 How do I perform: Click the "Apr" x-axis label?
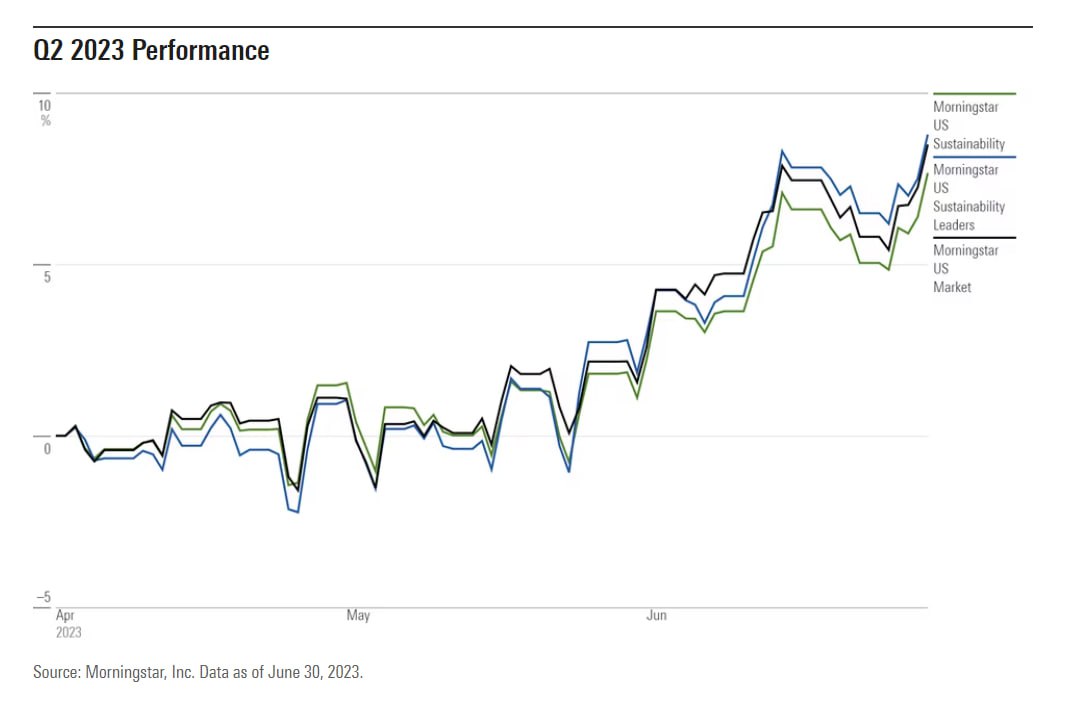(x=65, y=616)
